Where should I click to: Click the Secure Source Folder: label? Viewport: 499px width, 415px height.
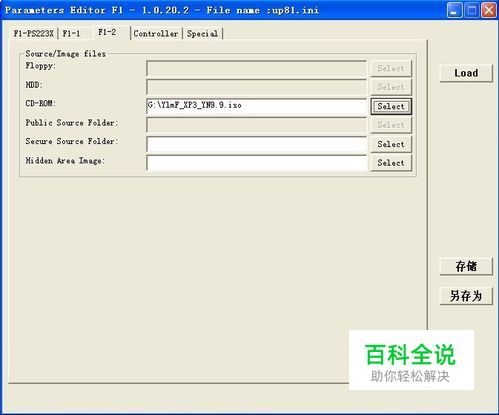72,141
